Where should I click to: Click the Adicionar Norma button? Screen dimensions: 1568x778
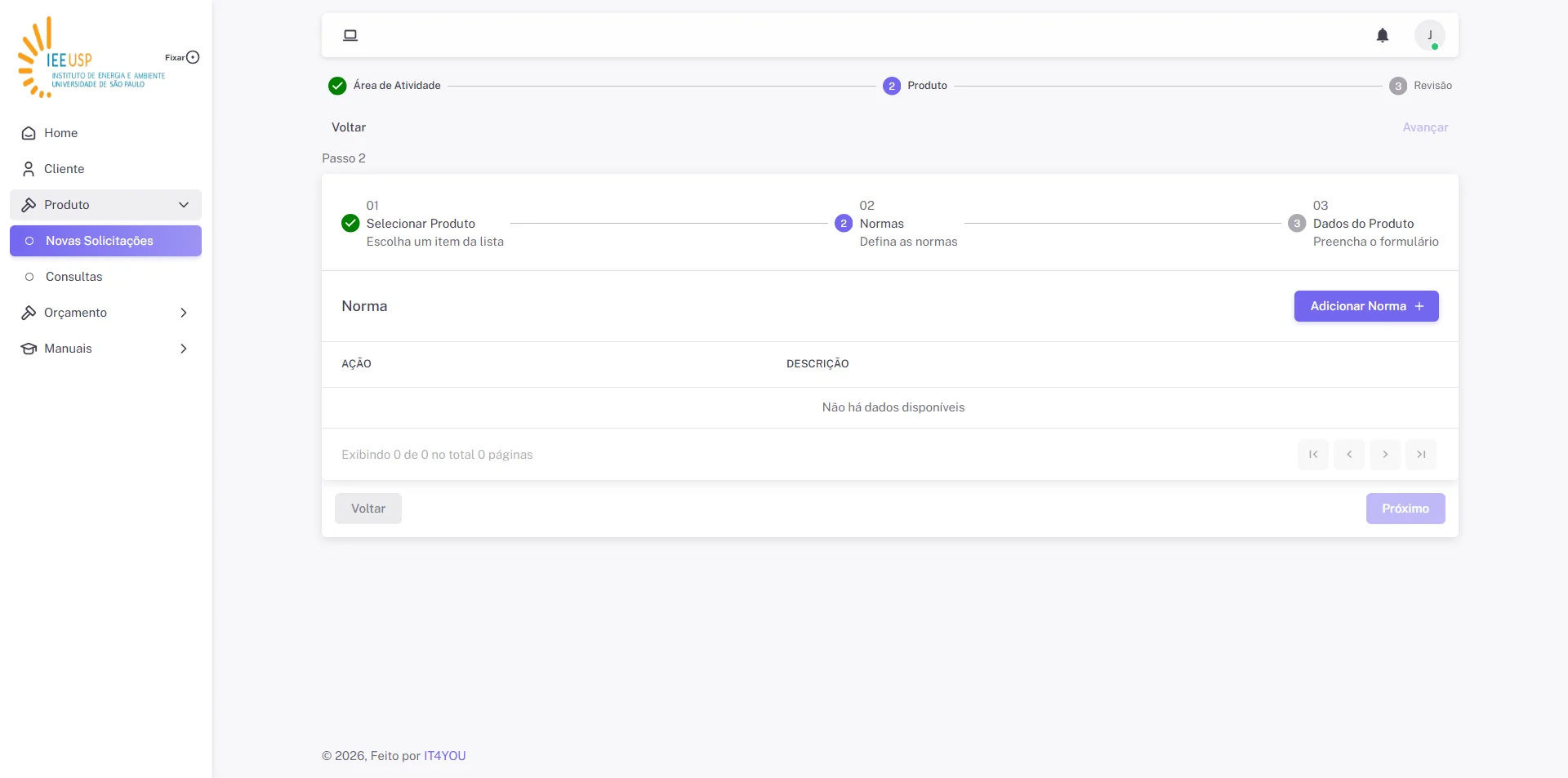click(1366, 306)
